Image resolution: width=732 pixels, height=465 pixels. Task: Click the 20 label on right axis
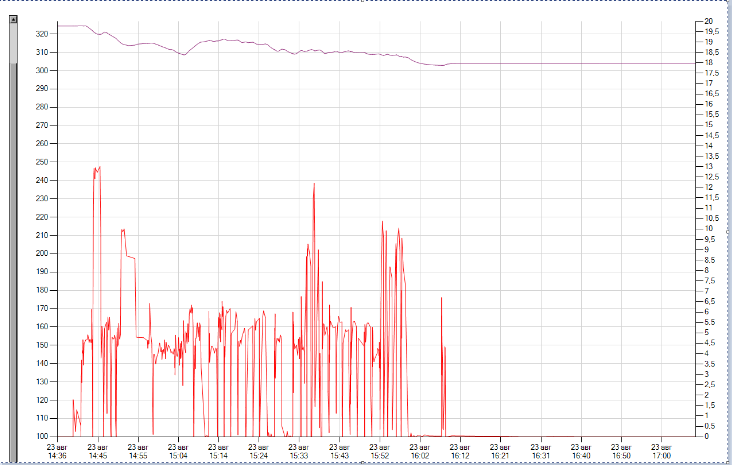pyautogui.click(x=708, y=21)
